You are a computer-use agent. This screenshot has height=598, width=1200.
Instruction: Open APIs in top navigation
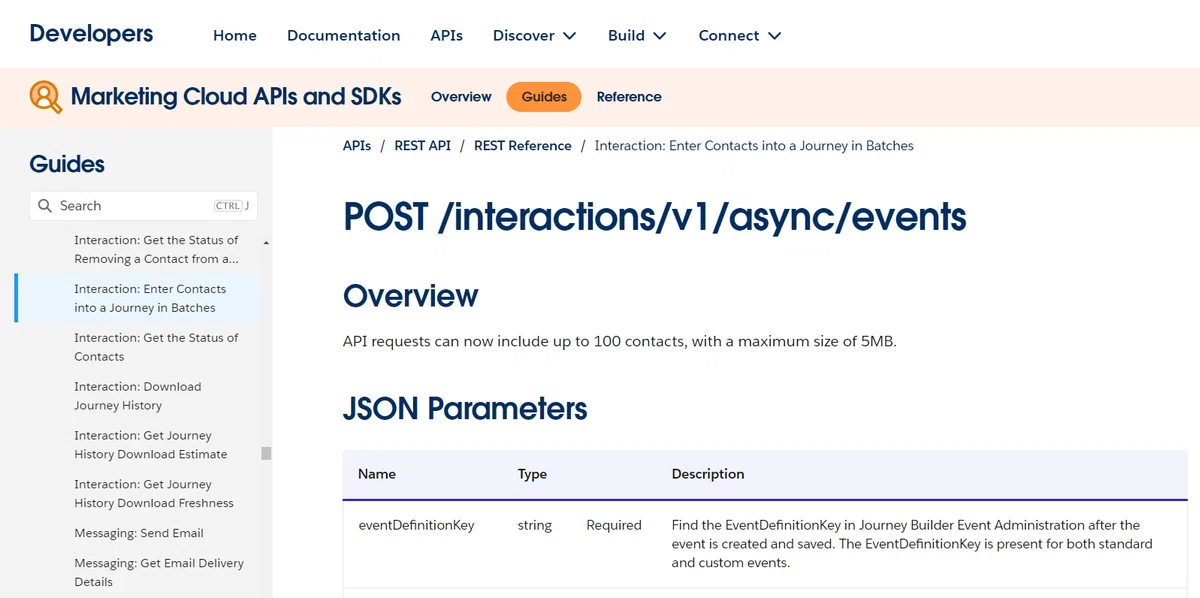click(x=447, y=35)
